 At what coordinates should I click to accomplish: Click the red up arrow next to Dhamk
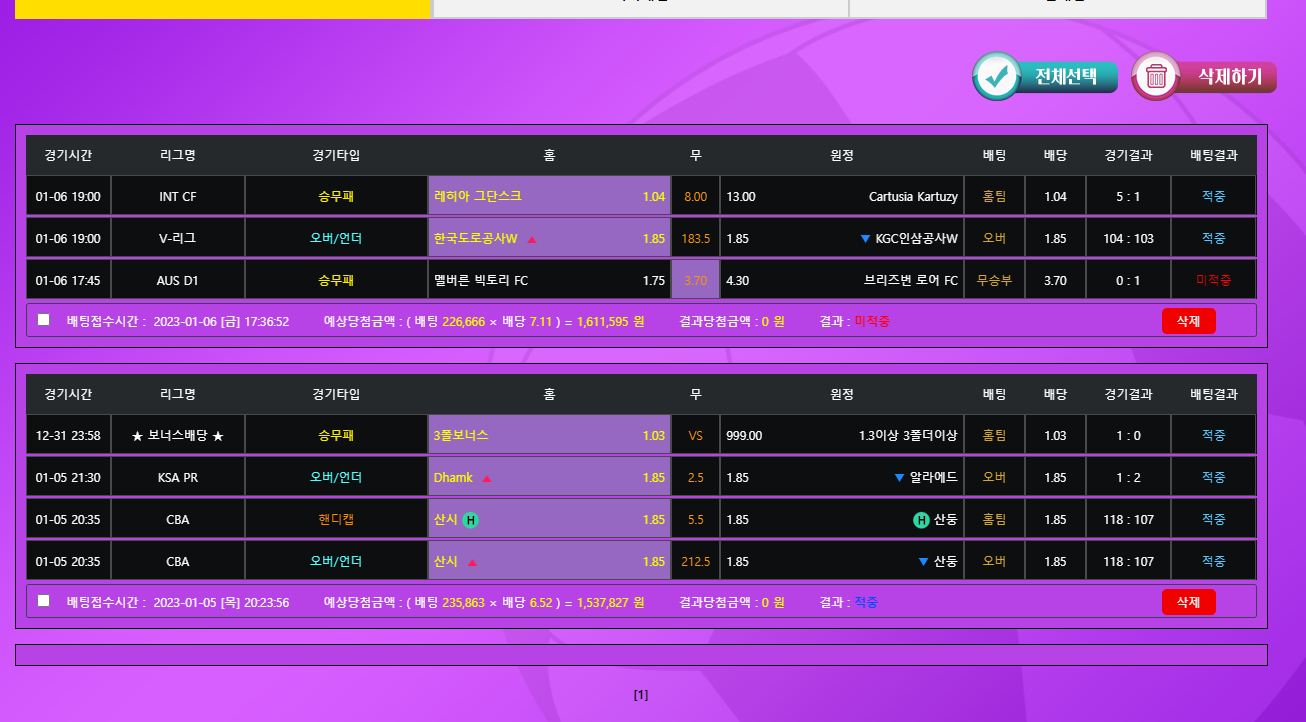pyautogui.click(x=487, y=478)
